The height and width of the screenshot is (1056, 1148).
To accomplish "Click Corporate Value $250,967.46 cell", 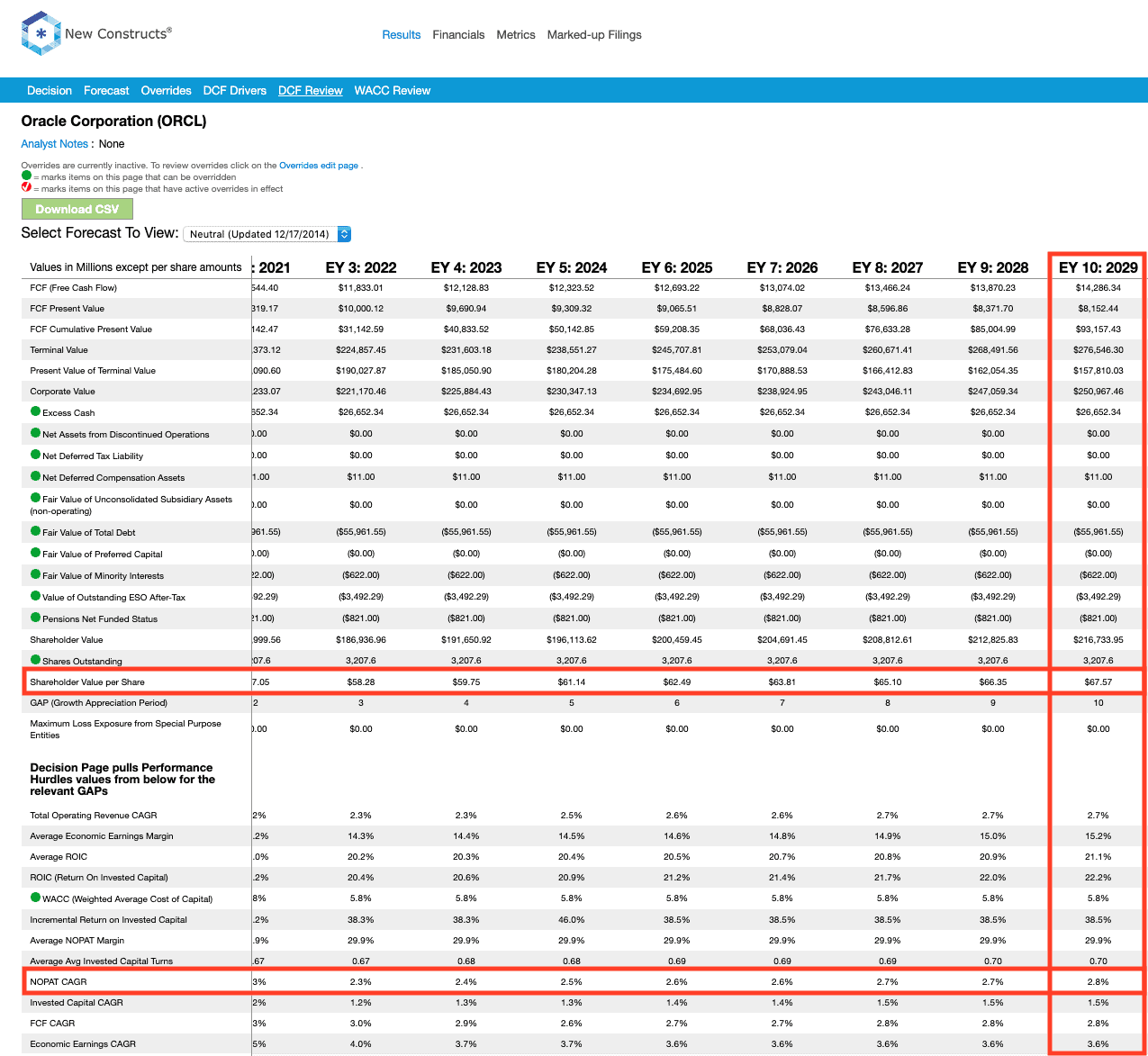I will point(1098,392).
